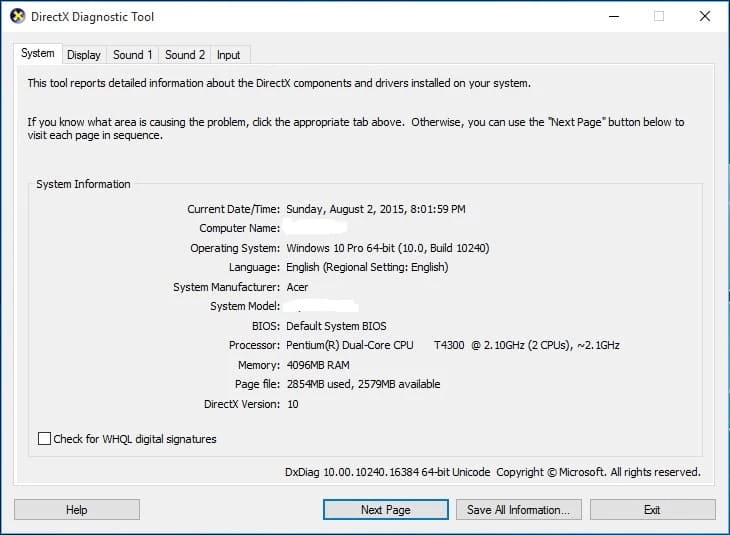This screenshot has height=535, width=730.
Task: Click Save All Information button
Action: pos(518,510)
